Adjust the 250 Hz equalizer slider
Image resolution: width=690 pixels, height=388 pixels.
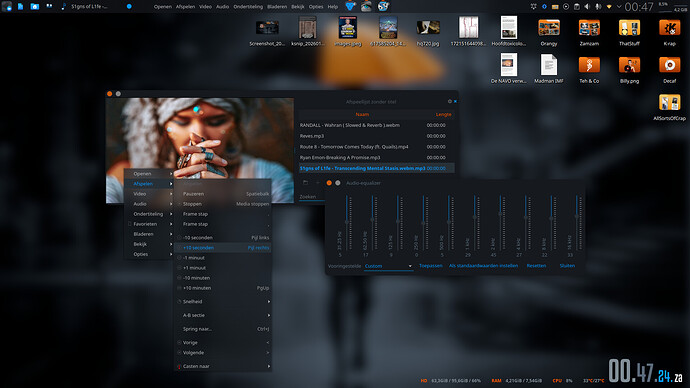[423, 222]
